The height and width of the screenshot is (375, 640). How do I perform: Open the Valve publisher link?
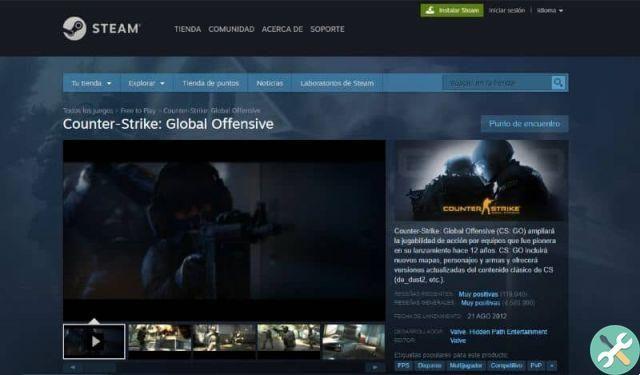pyautogui.click(x=458, y=340)
